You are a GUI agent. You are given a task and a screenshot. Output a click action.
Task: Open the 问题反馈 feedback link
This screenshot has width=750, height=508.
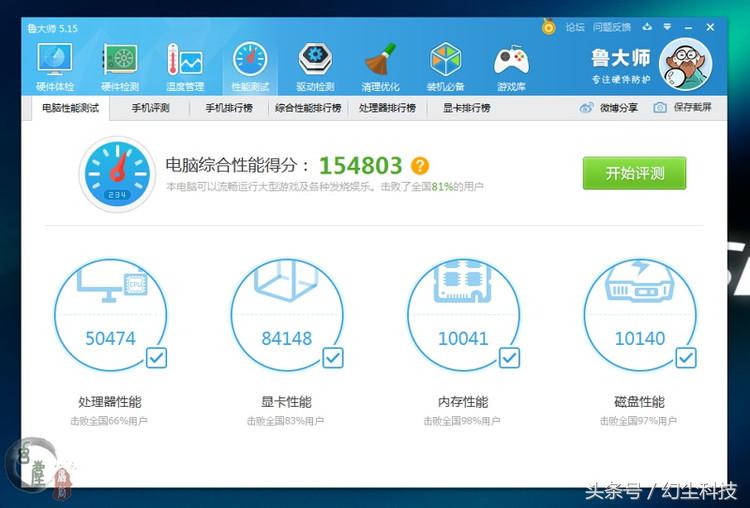click(612, 27)
